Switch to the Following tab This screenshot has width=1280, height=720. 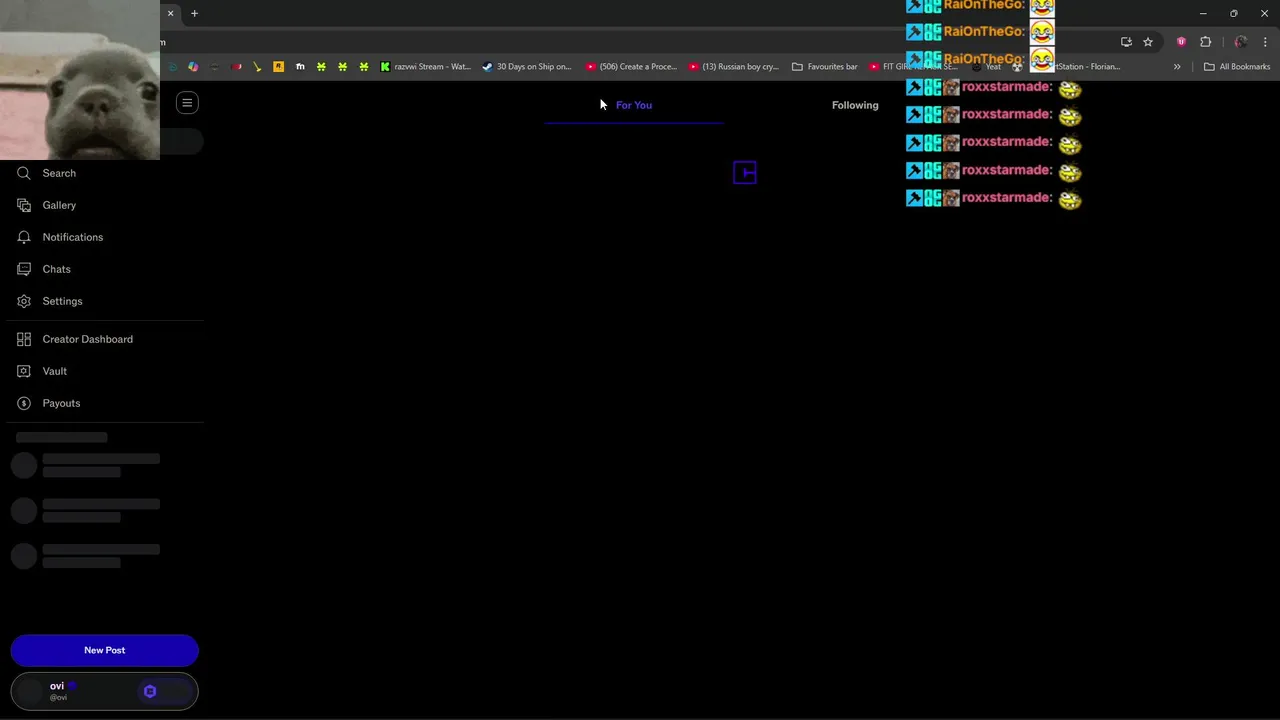[855, 105]
